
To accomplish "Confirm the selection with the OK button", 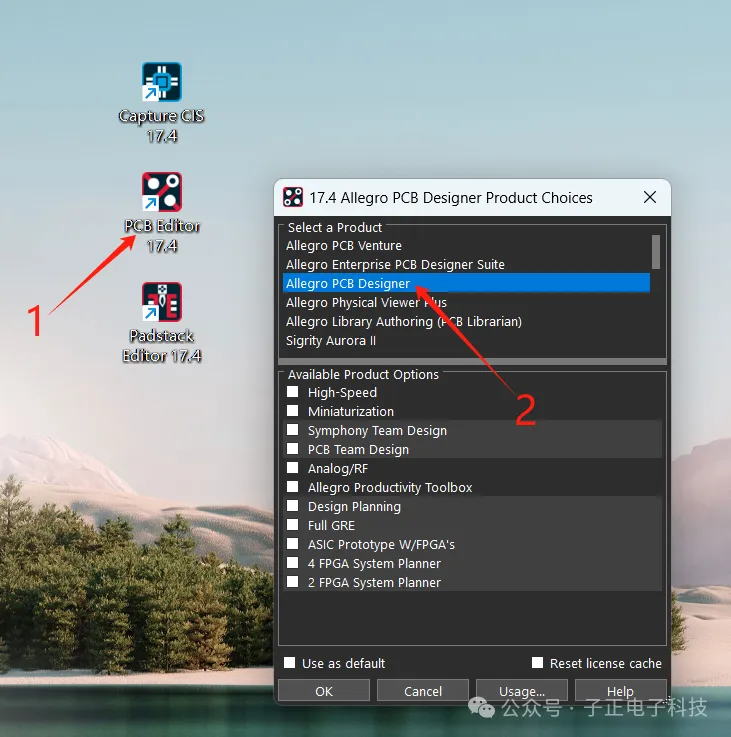I will coord(324,691).
